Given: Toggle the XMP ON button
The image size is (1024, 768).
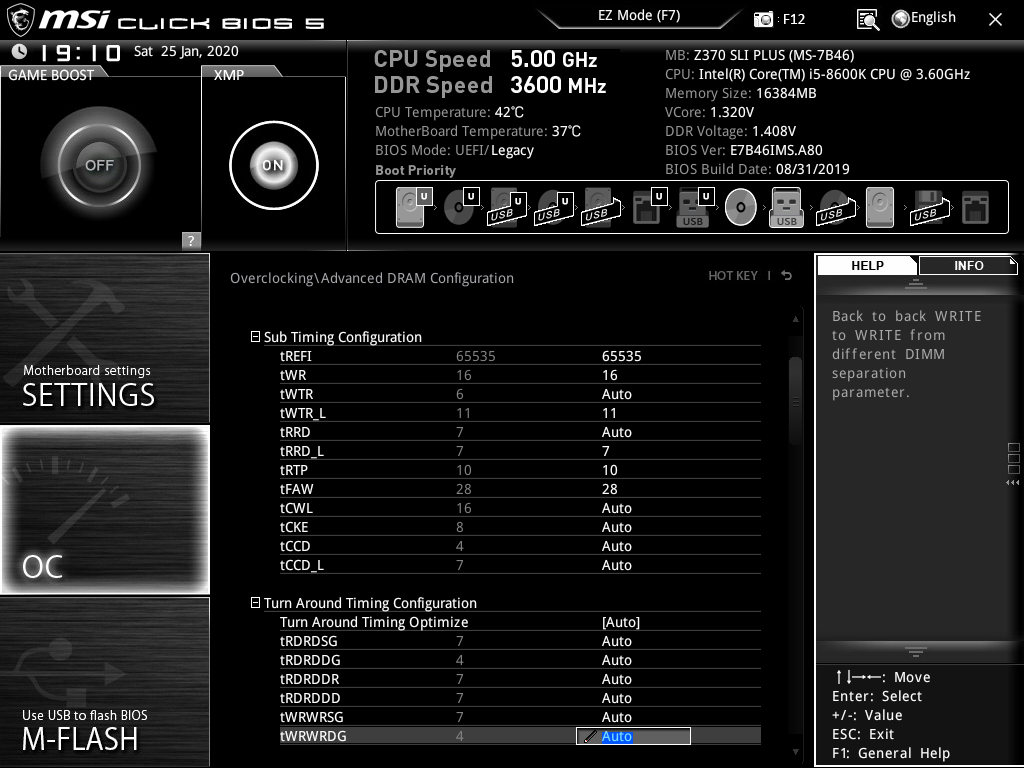Looking at the screenshot, I should (x=274, y=165).
